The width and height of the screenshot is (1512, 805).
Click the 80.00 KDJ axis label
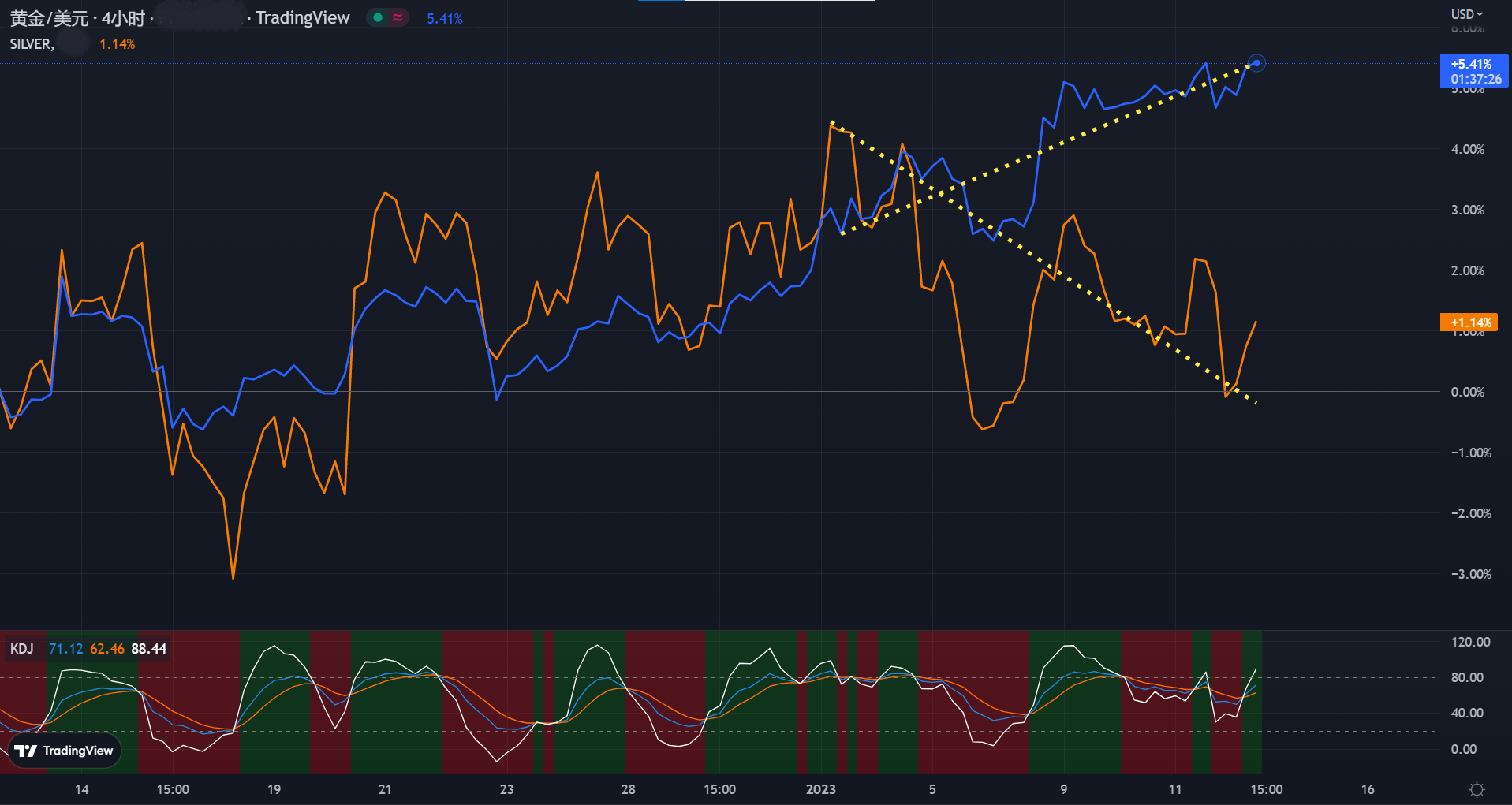click(1468, 677)
